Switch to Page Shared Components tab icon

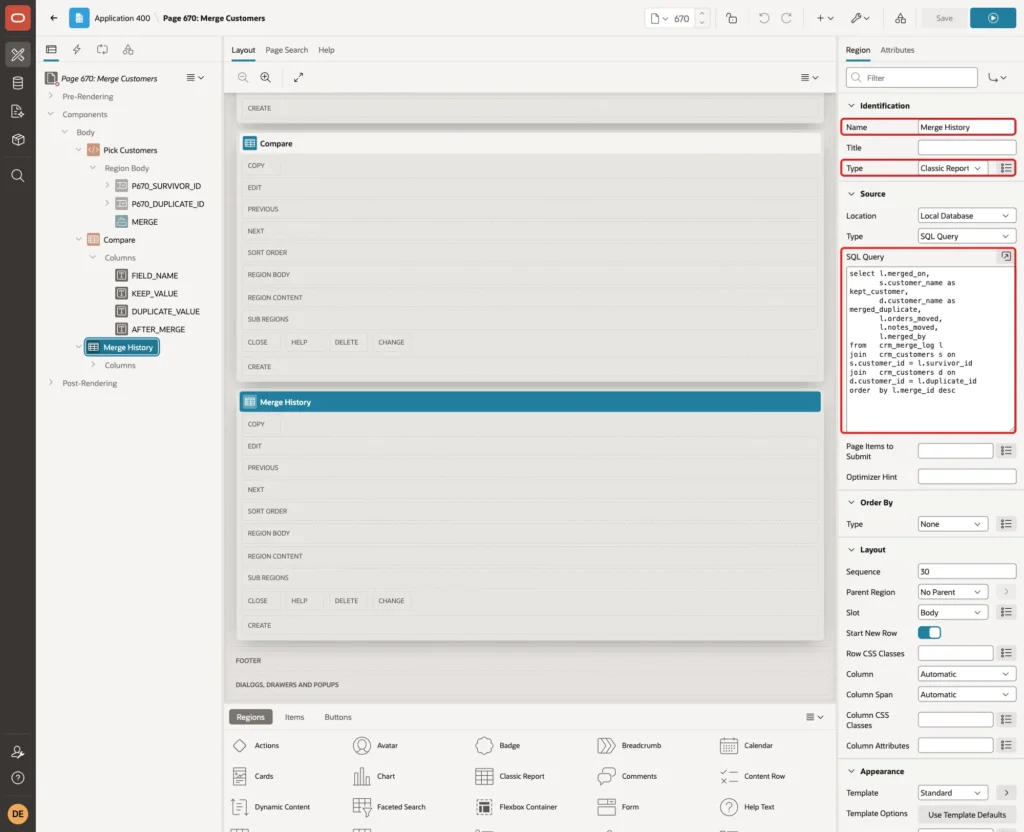pyautogui.click(x=128, y=50)
